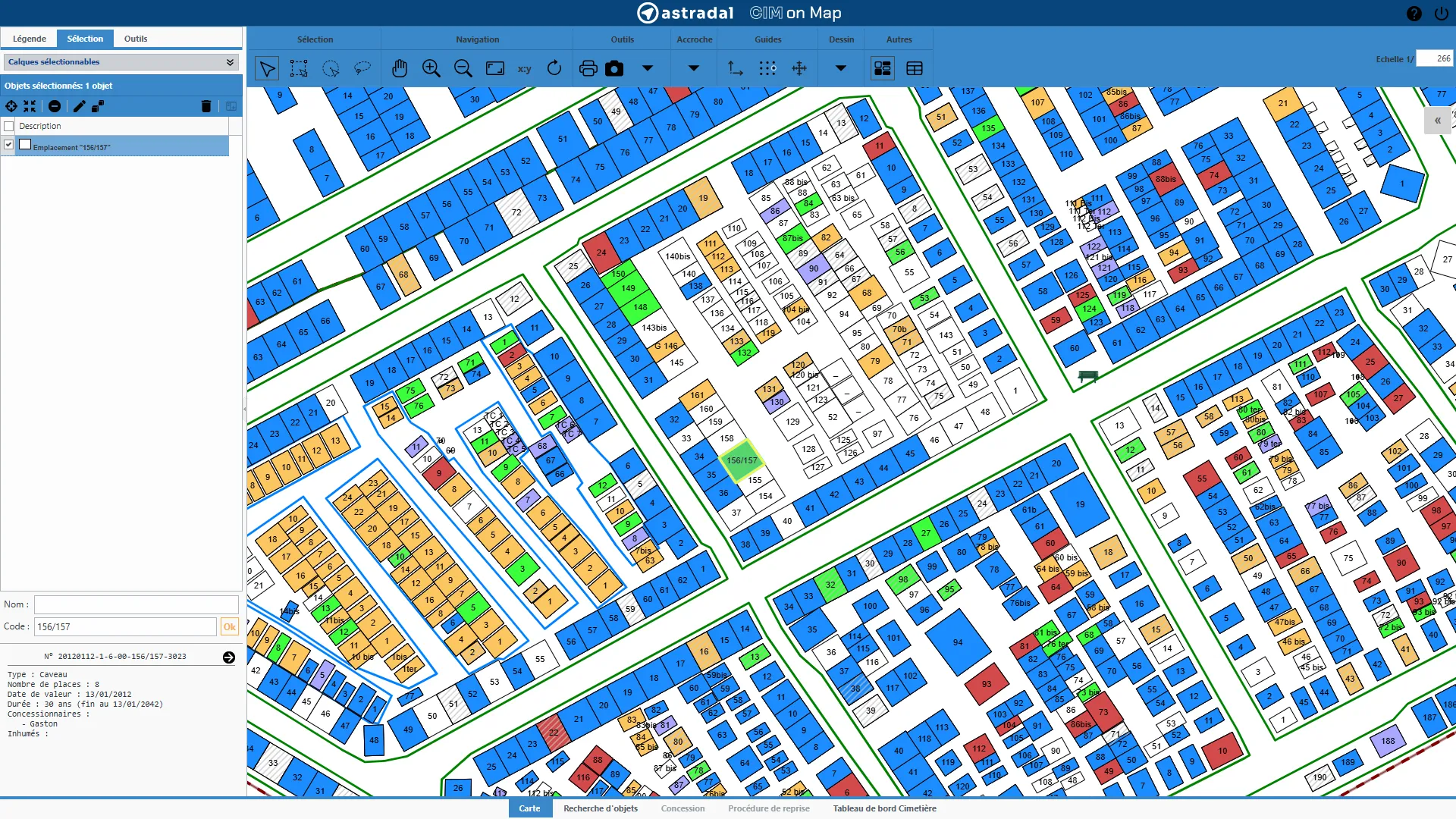This screenshot has width=1456, height=819.
Task: Click the Nom input field
Action: 136,604
